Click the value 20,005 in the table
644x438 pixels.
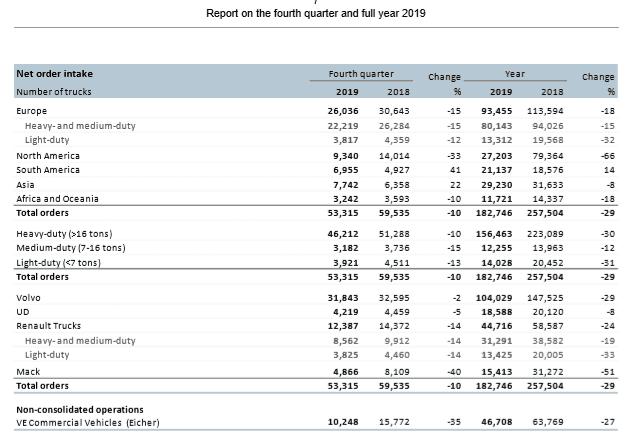pos(548,355)
